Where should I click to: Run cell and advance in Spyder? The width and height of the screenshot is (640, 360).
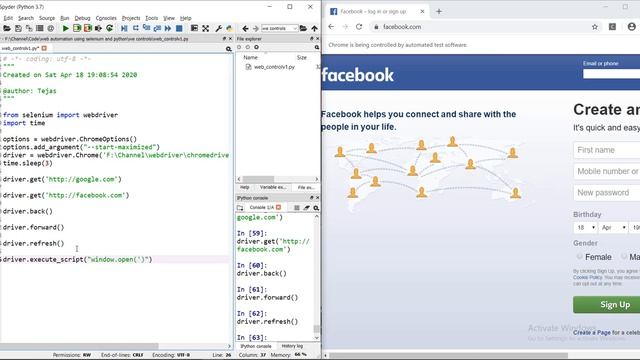[88, 29]
